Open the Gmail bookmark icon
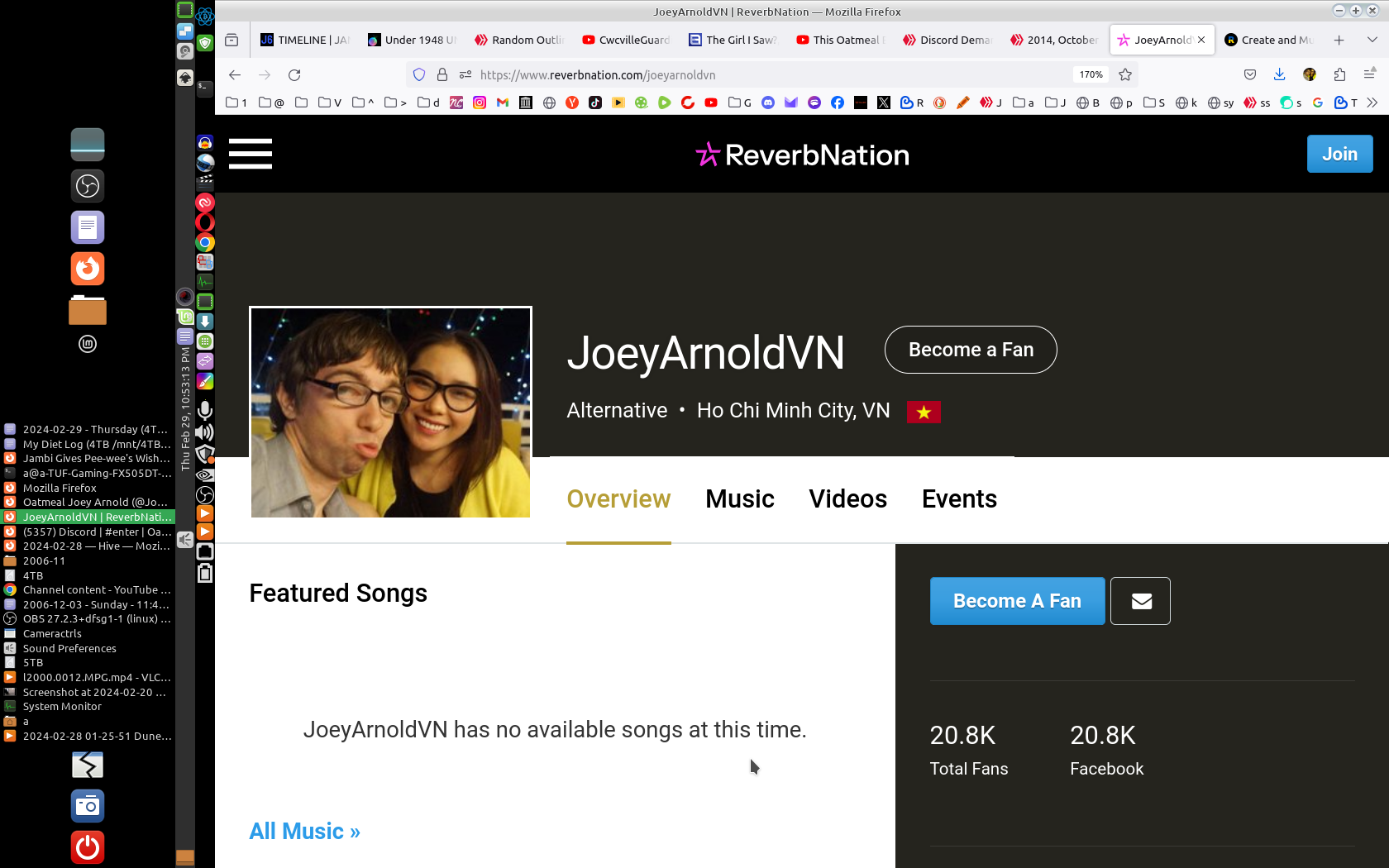Screen dimensions: 1389x868 503,103
